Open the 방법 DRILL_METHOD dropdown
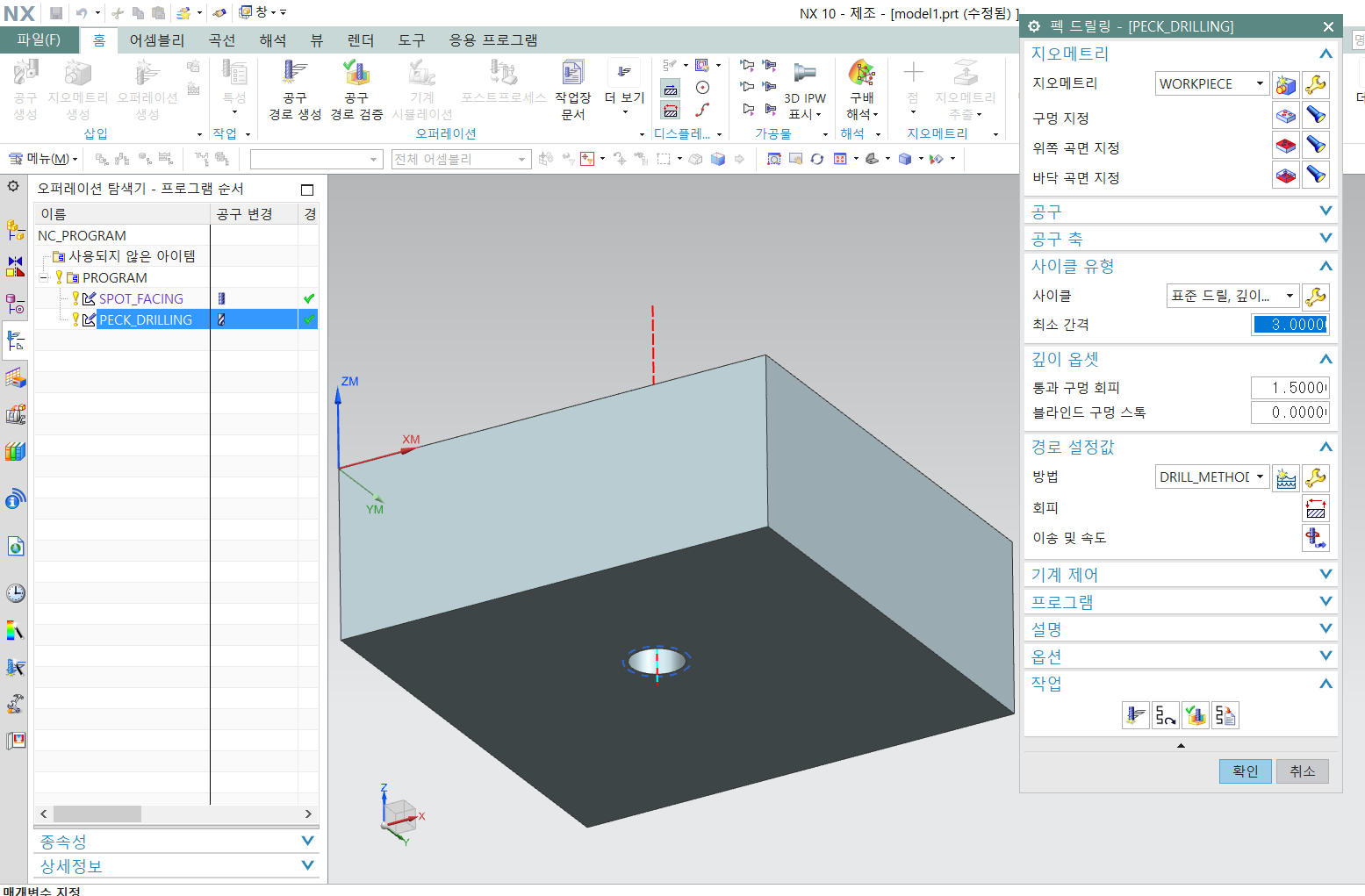1365x896 pixels. click(x=1212, y=477)
